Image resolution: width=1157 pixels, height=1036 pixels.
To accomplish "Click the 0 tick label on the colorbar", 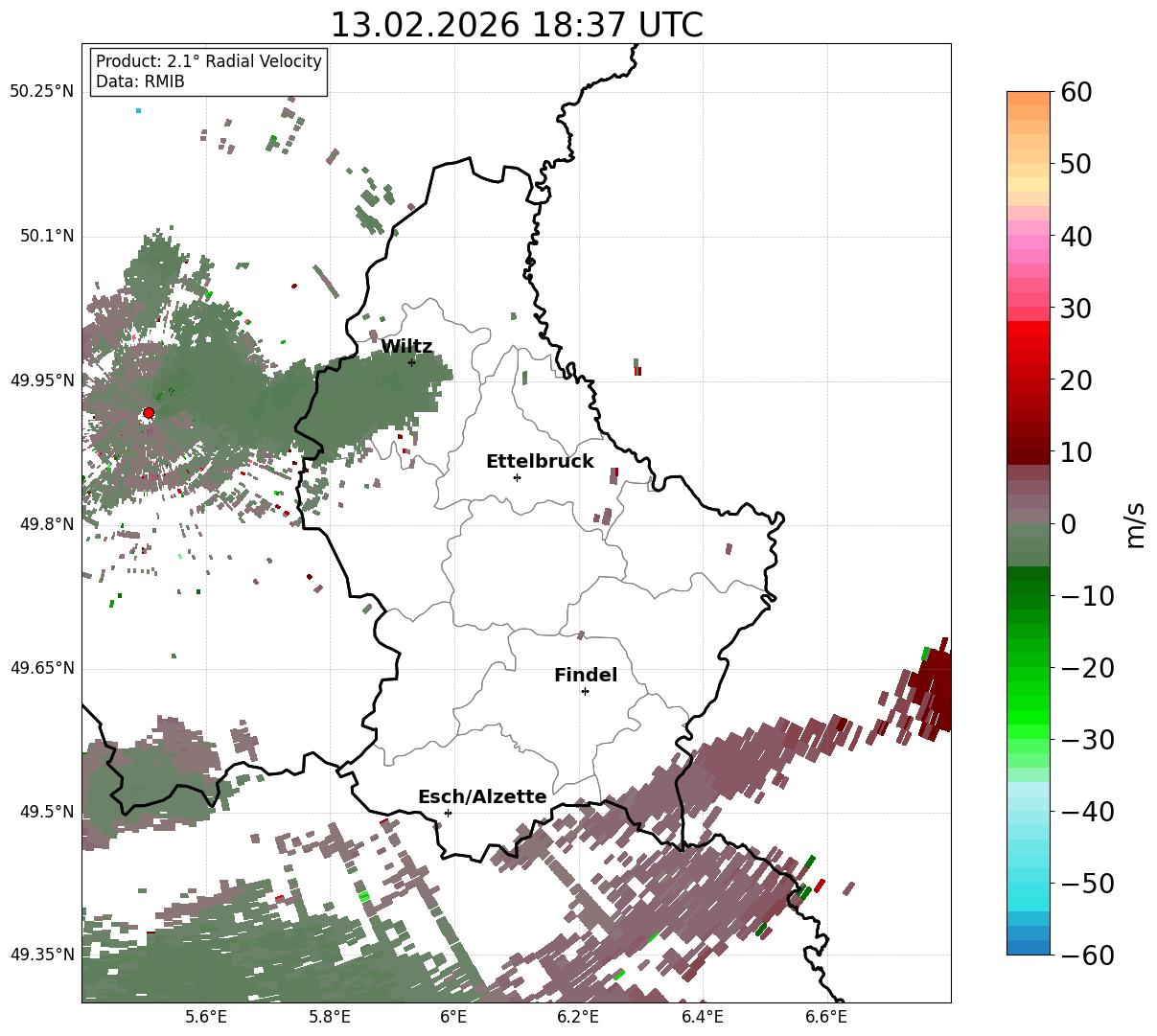I will (x=1069, y=524).
